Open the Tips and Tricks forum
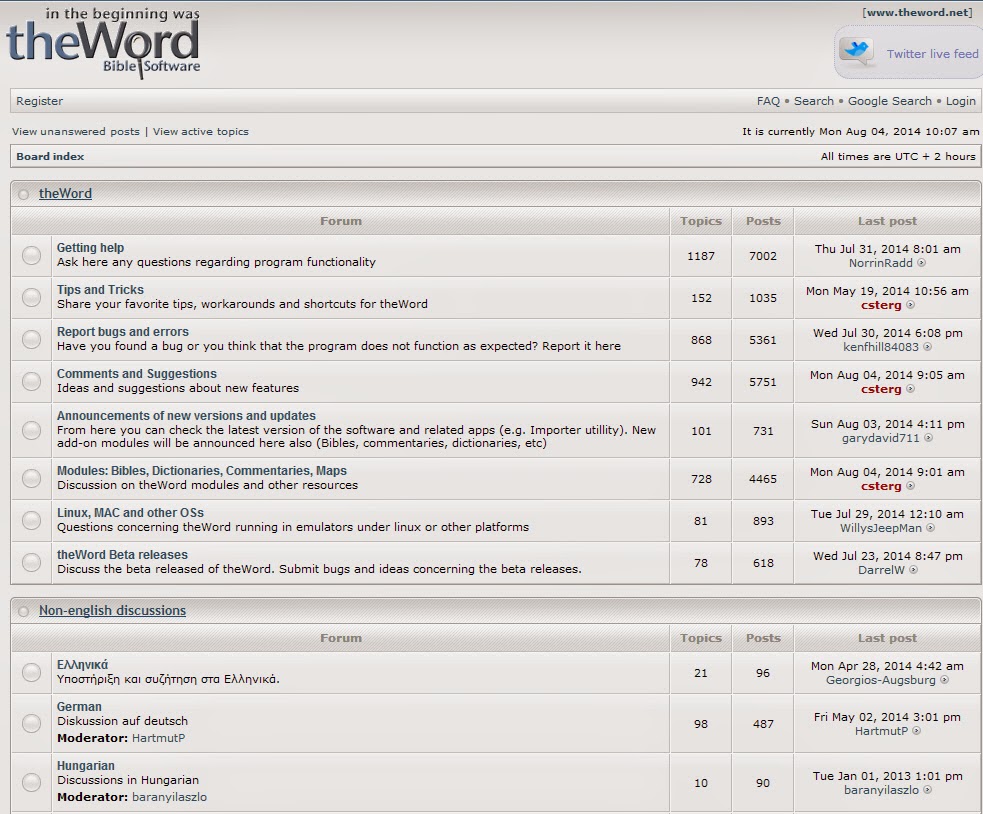 click(x=100, y=290)
